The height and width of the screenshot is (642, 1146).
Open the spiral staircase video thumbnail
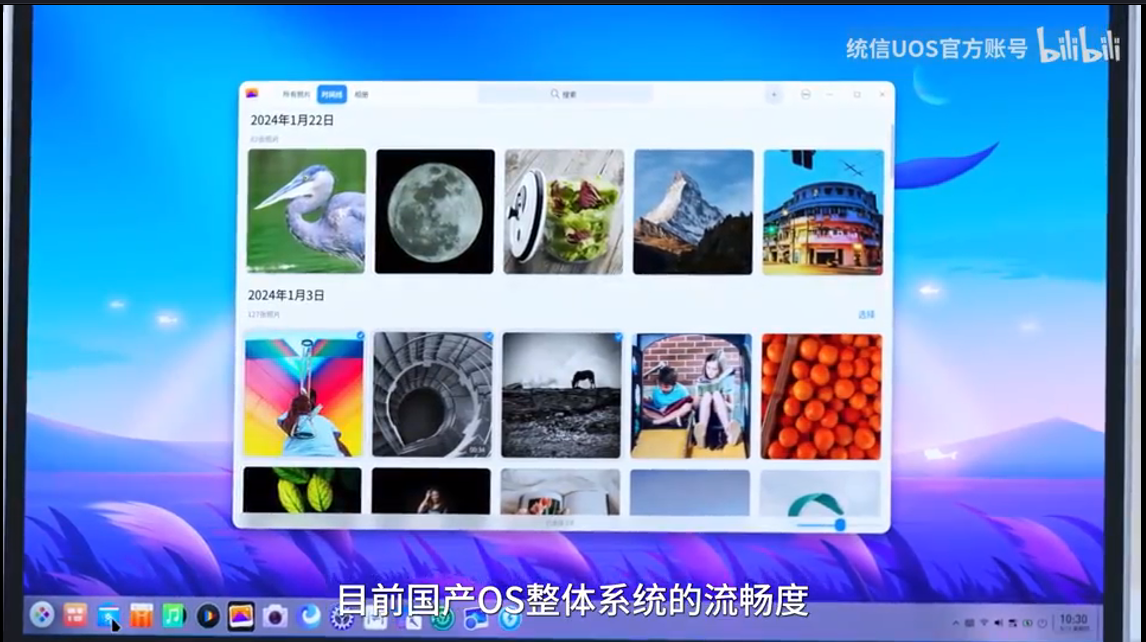pos(433,394)
